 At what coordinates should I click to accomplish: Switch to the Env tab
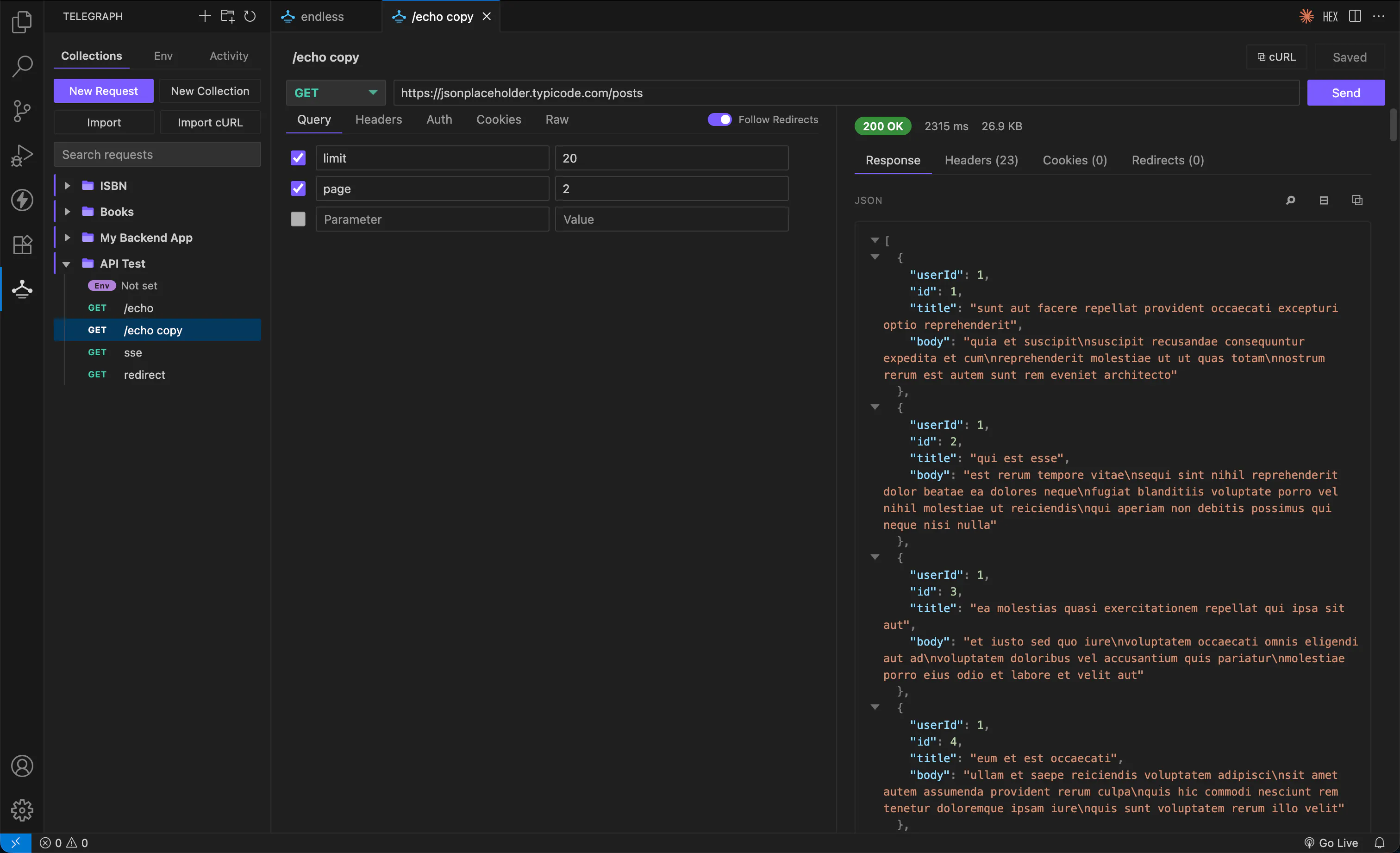click(x=163, y=56)
